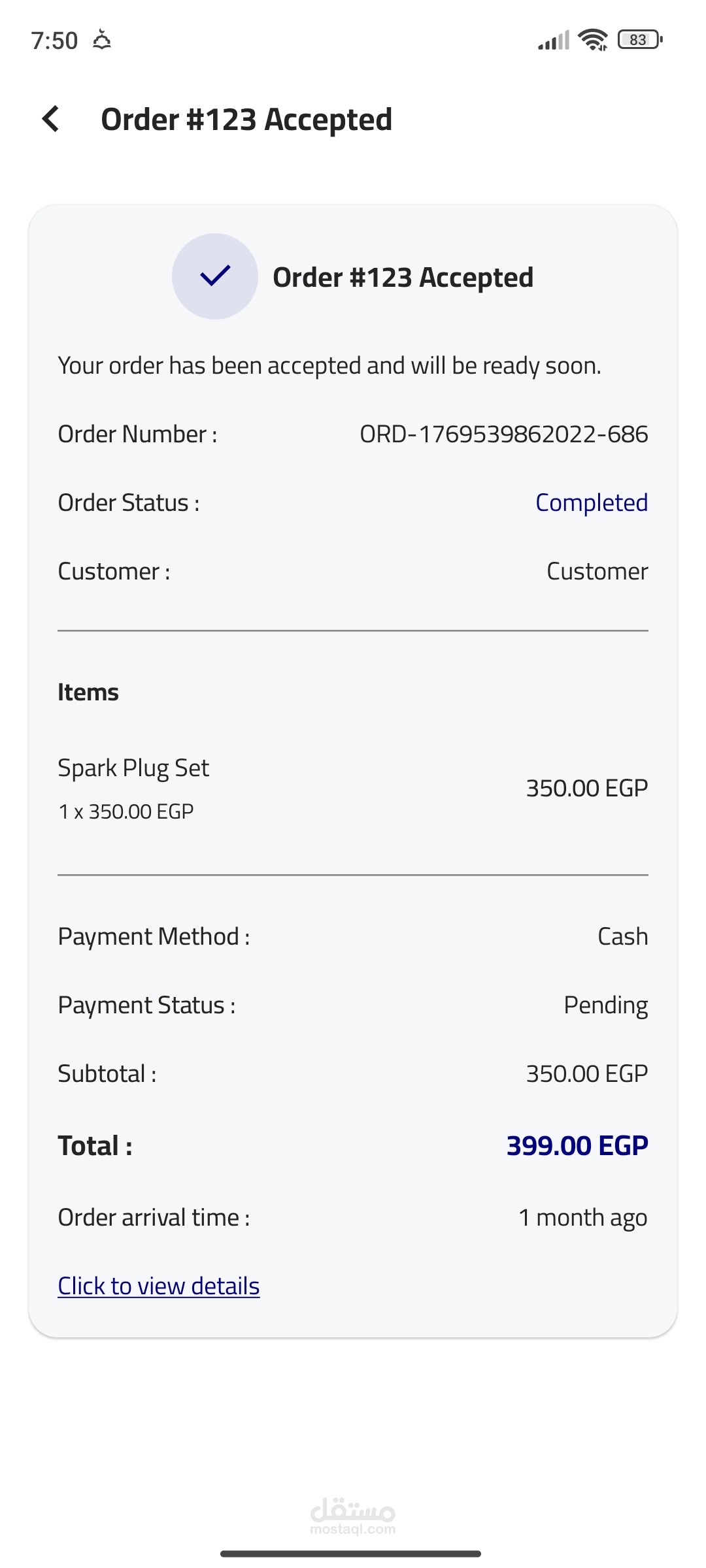Tap the Cash payment method value
706x1568 pixels.
622,936
